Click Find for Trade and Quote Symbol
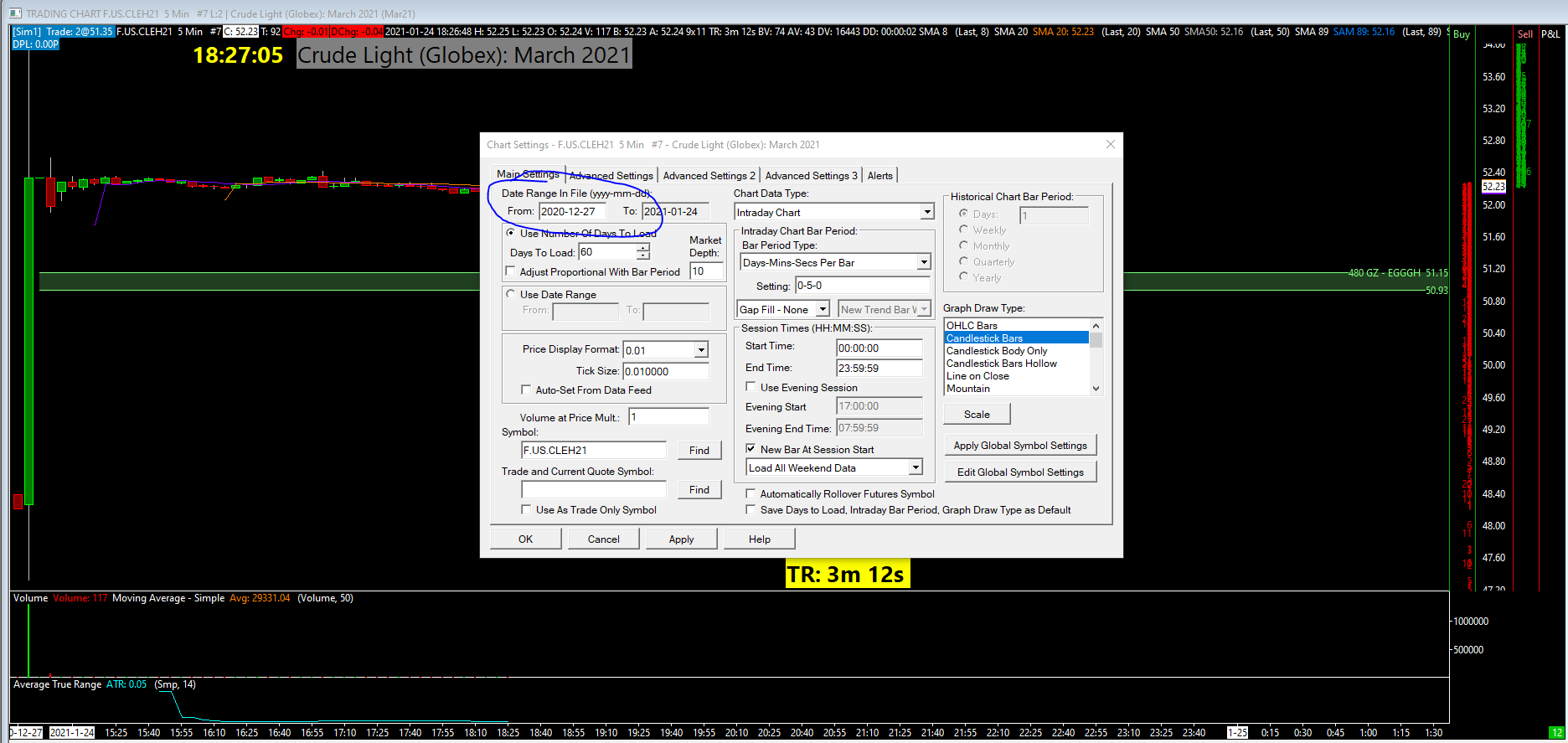 [x=699, y=489]
